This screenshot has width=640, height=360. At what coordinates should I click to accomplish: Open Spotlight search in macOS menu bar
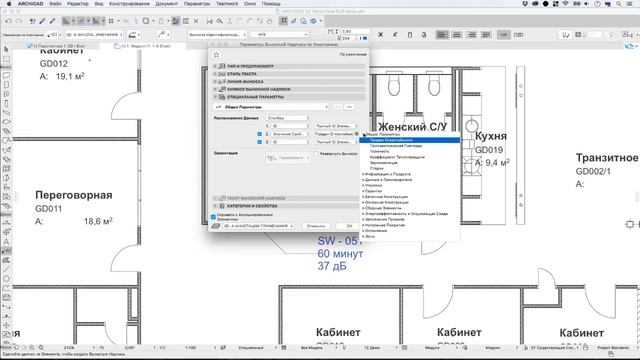point(619,4)
